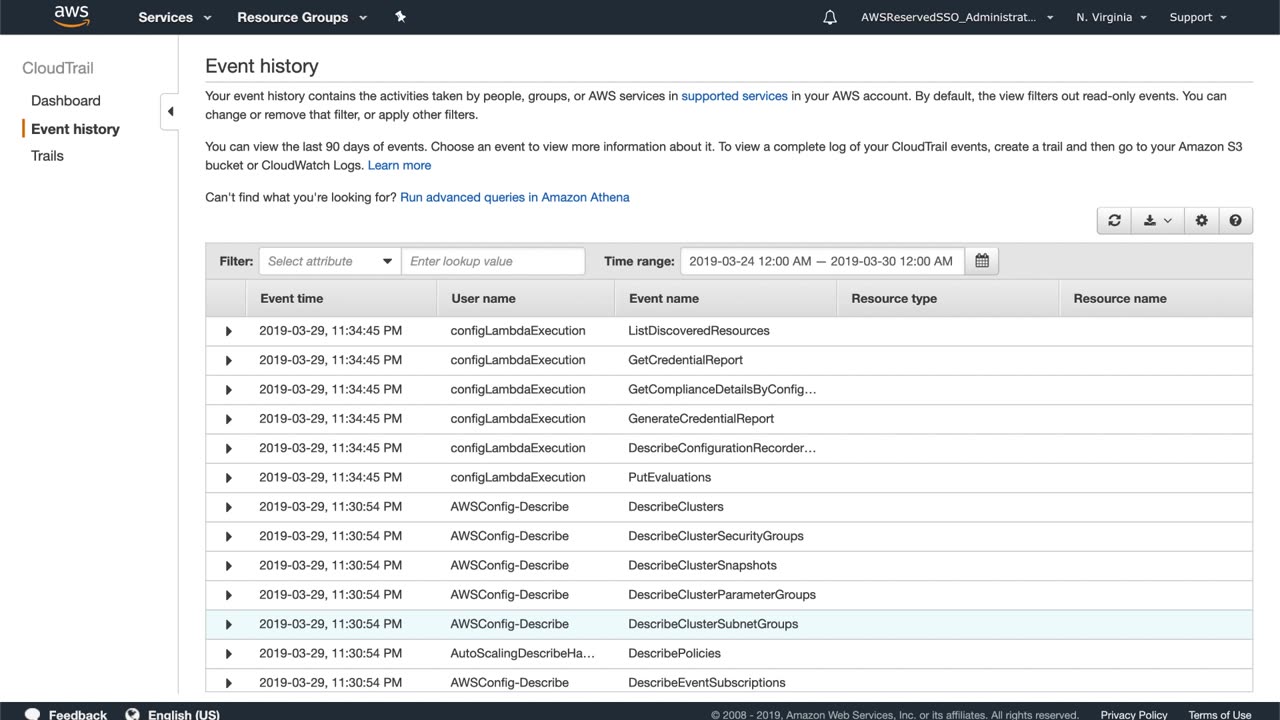
Task: Click the Enter lookup value field
Action: (x=493, y=261)
